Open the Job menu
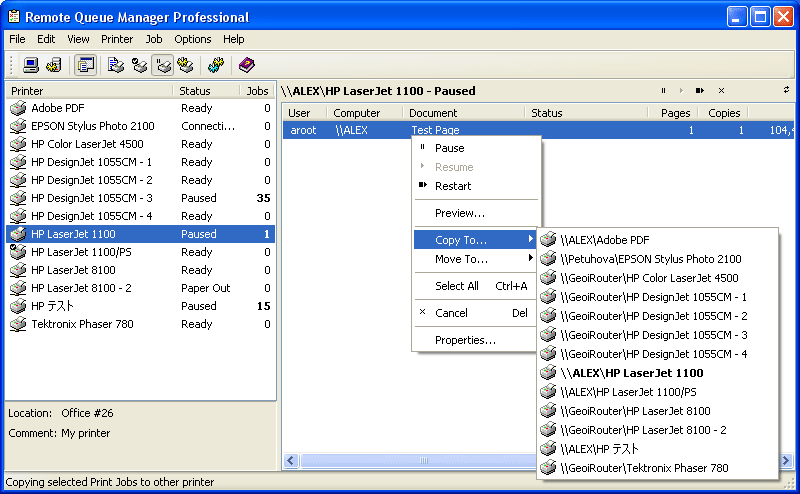The width and height of the screenshot is (800, 494). (x=154, y=39)
